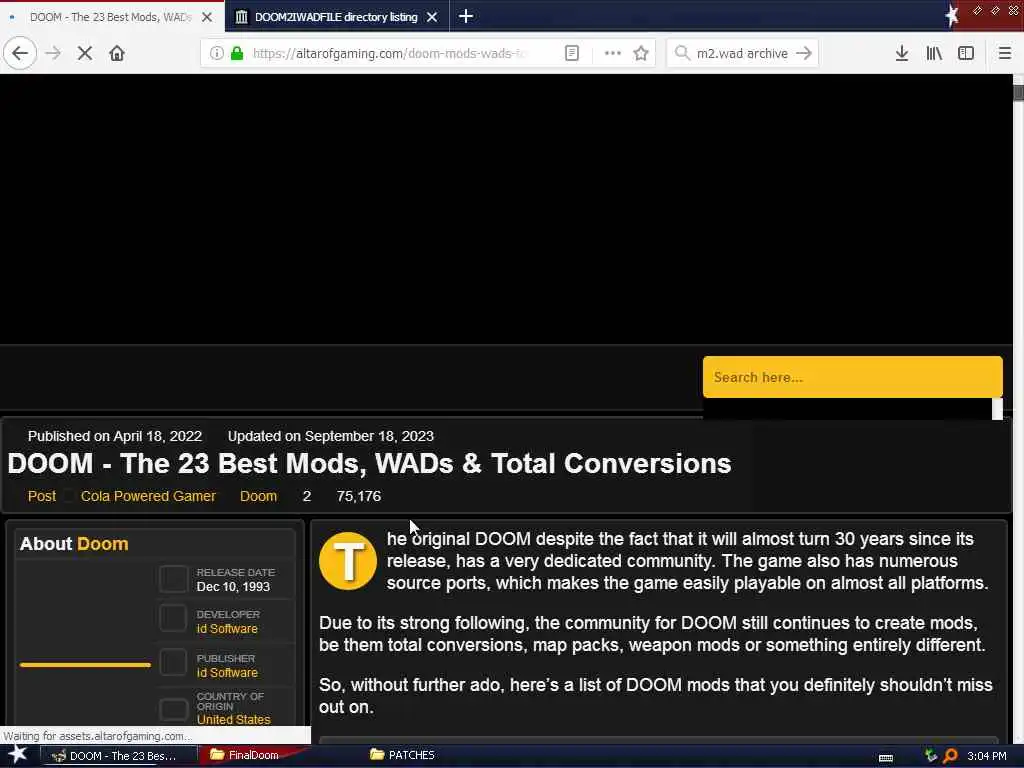Open the browser home page
Screen dimensions: 1024x768
(x=117, y=53)
